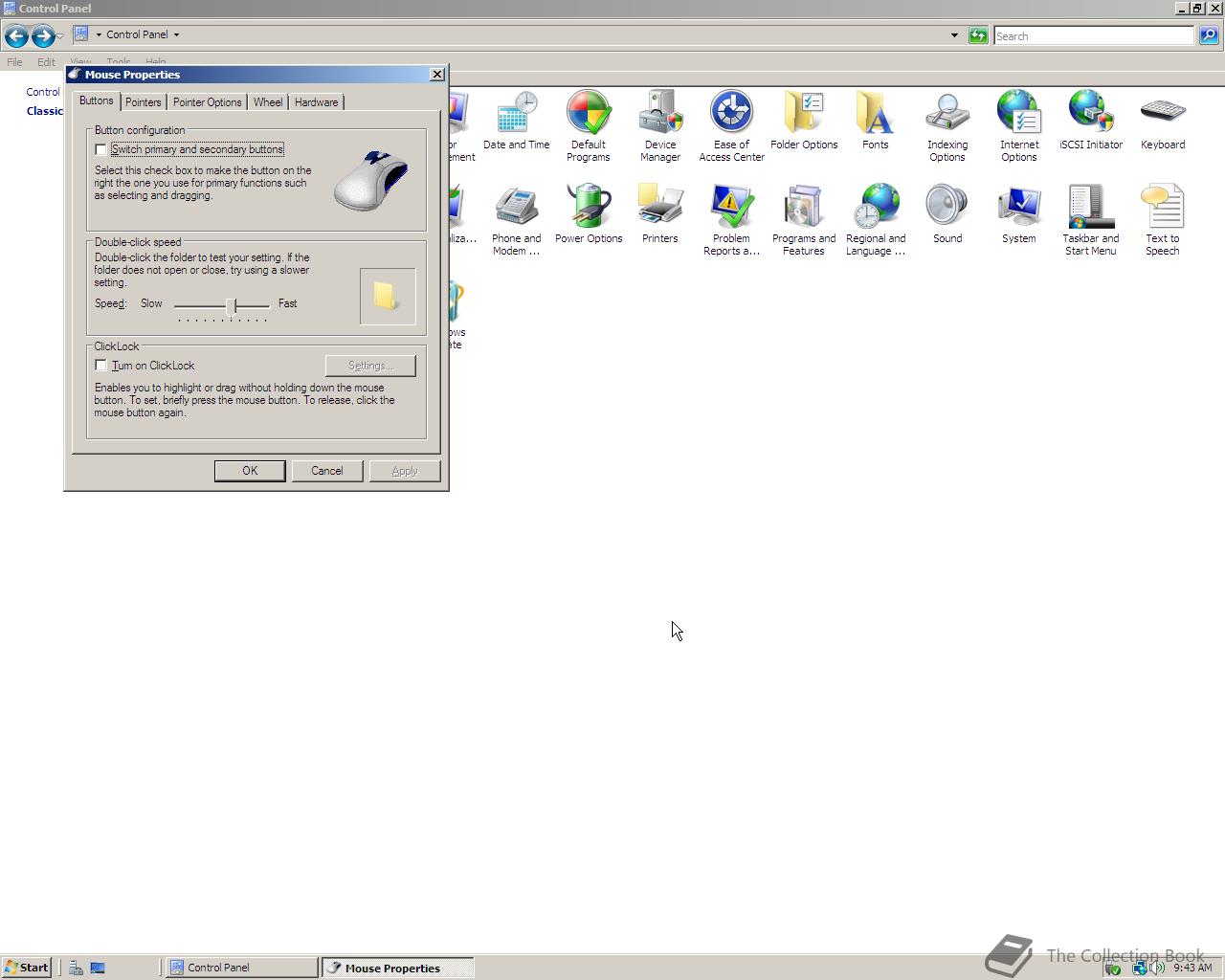Open Power Options
The image size is (1225, 980).
(x=589, y=214)
